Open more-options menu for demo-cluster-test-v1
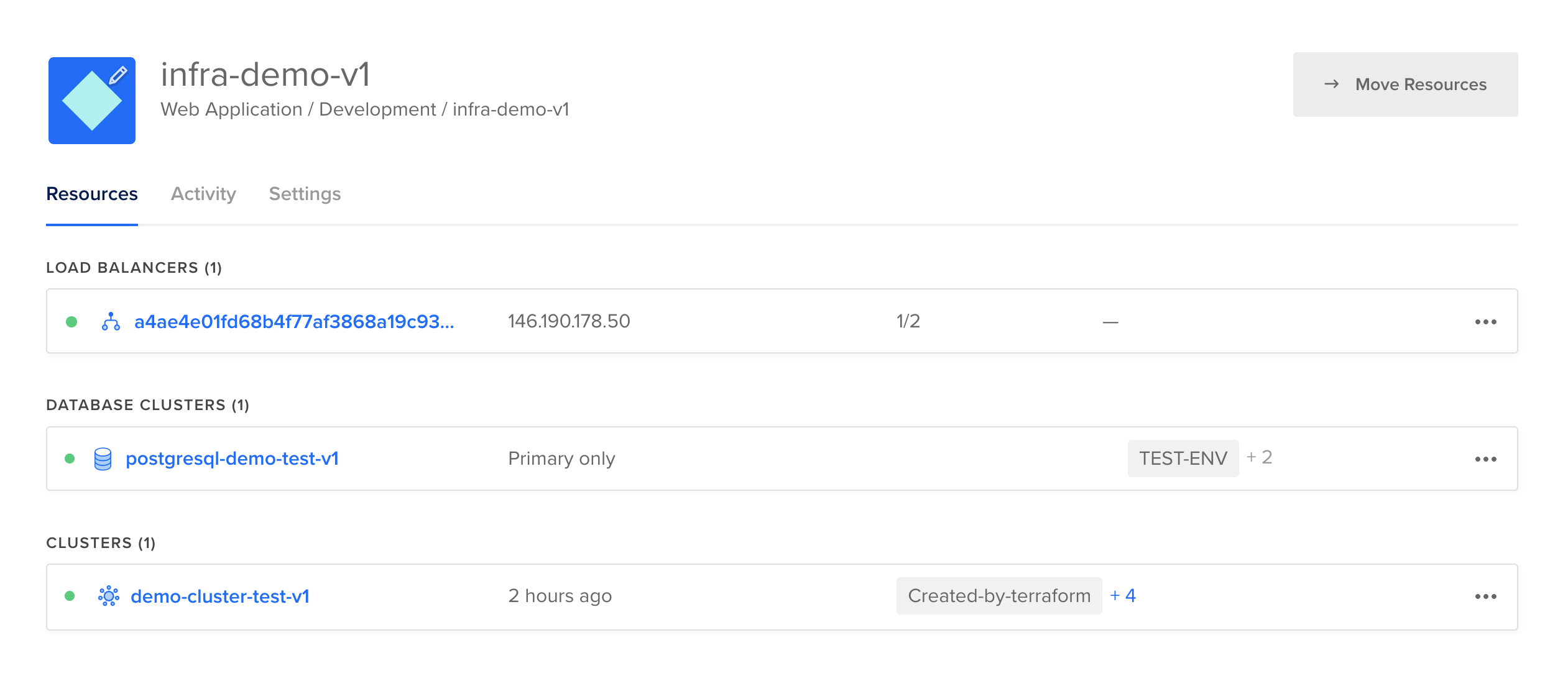This screenshot has height=676, width=1568. [x=1485, y=596]
